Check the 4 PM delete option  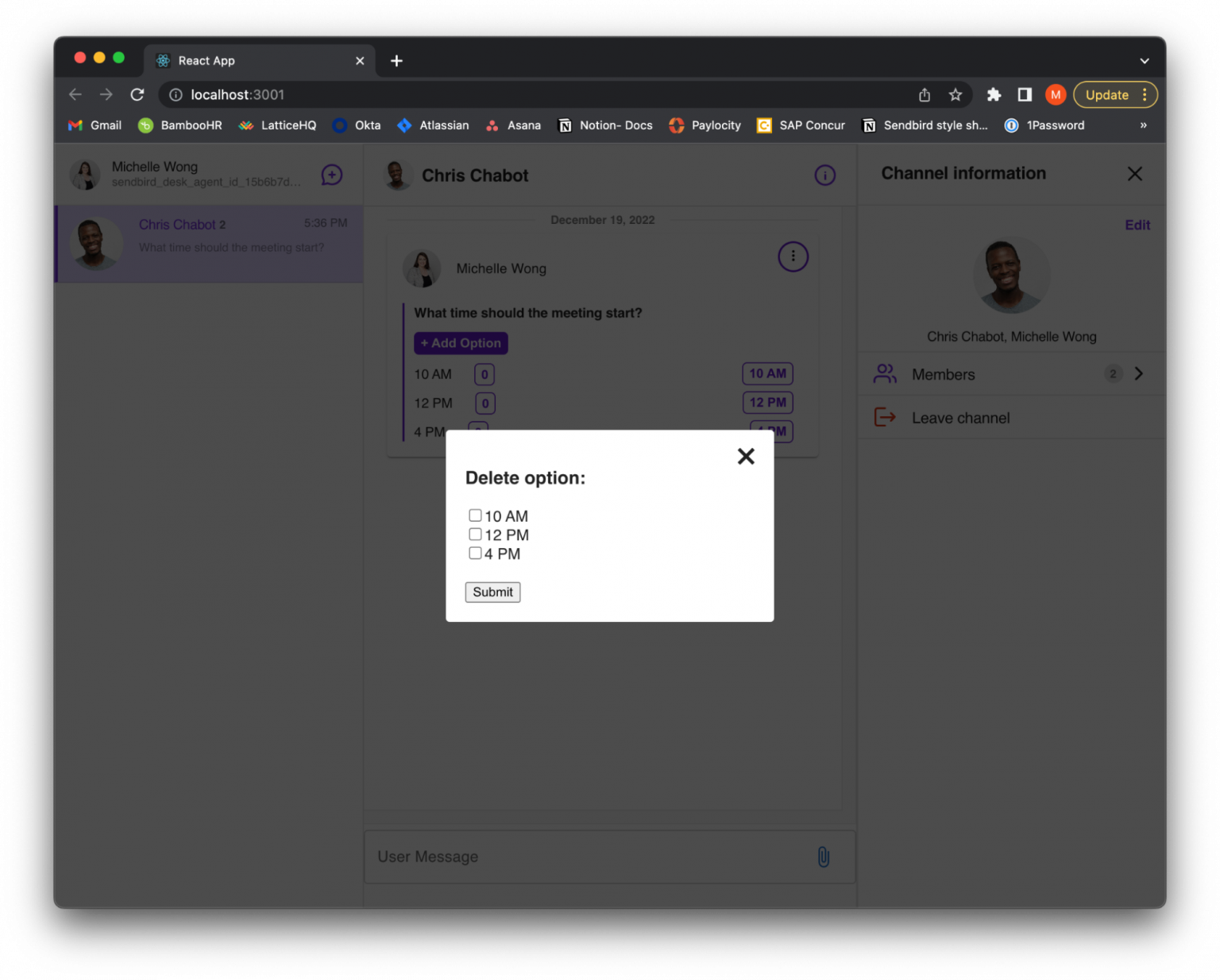coord(475,554)
